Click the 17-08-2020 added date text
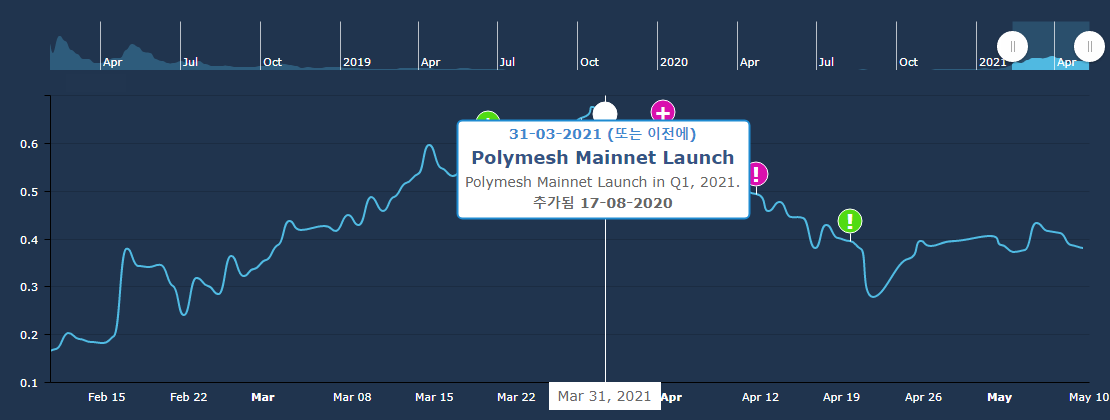Image resolution: width=1110 pixels, height=420 pixels. (x=626, y=203)
